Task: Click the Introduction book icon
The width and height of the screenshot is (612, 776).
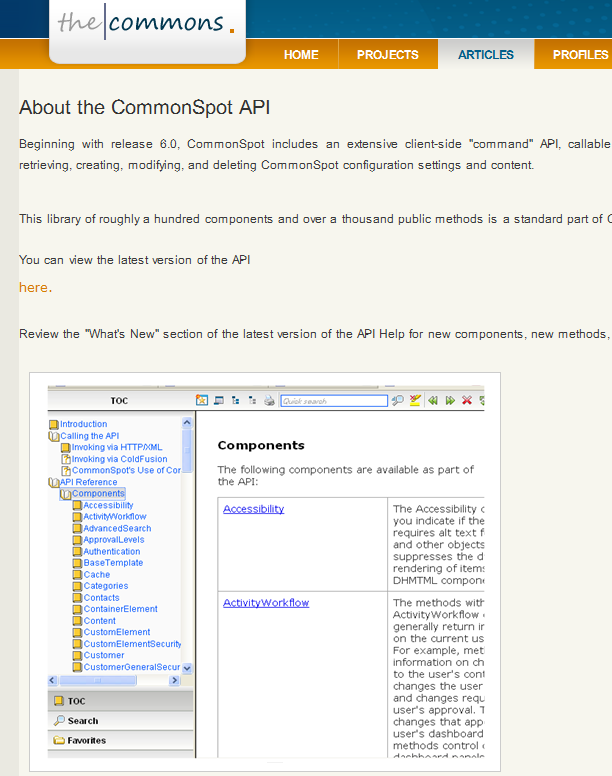Action: point(54,425)
